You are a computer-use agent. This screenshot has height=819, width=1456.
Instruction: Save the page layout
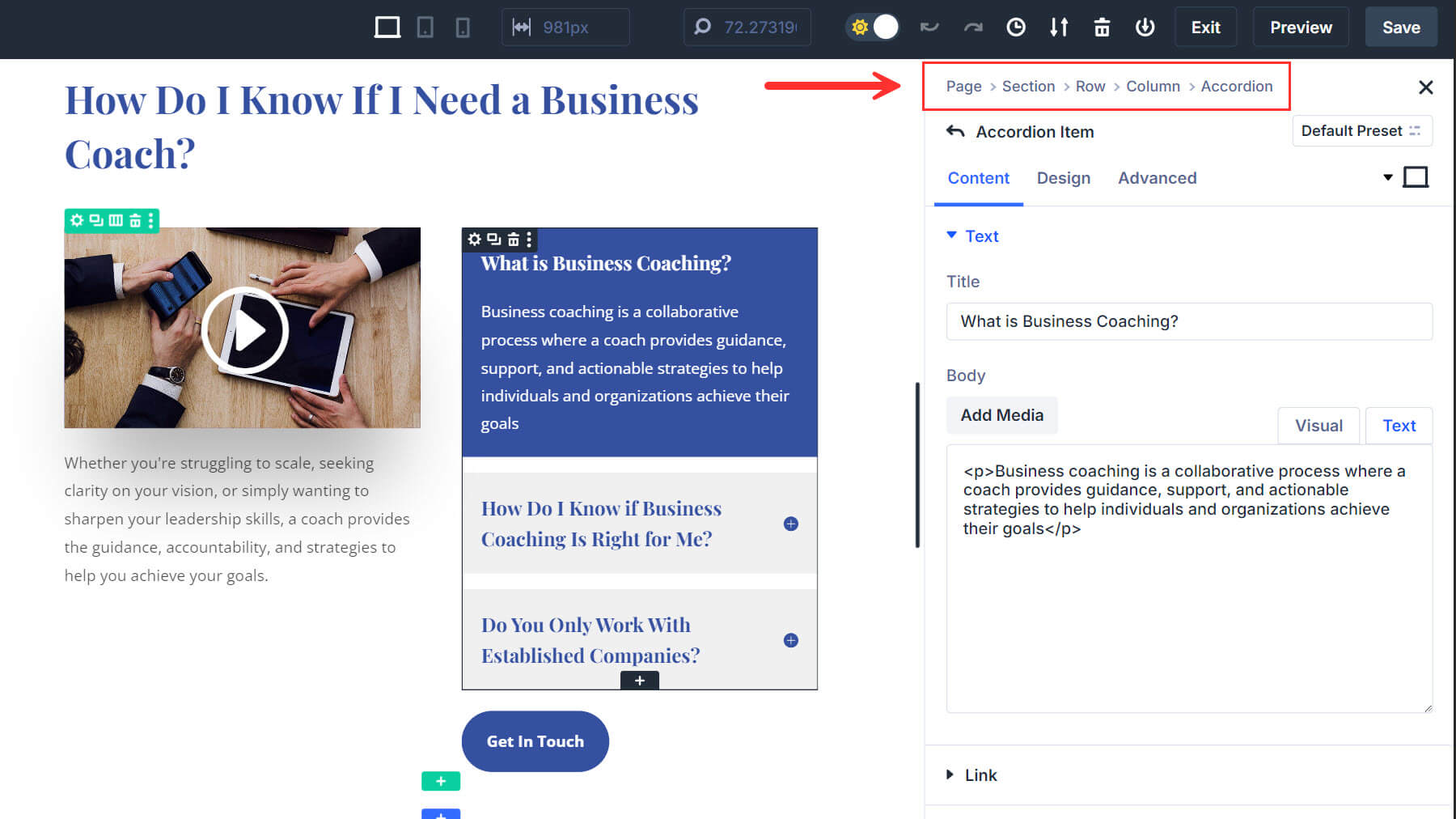(1401, 27)
